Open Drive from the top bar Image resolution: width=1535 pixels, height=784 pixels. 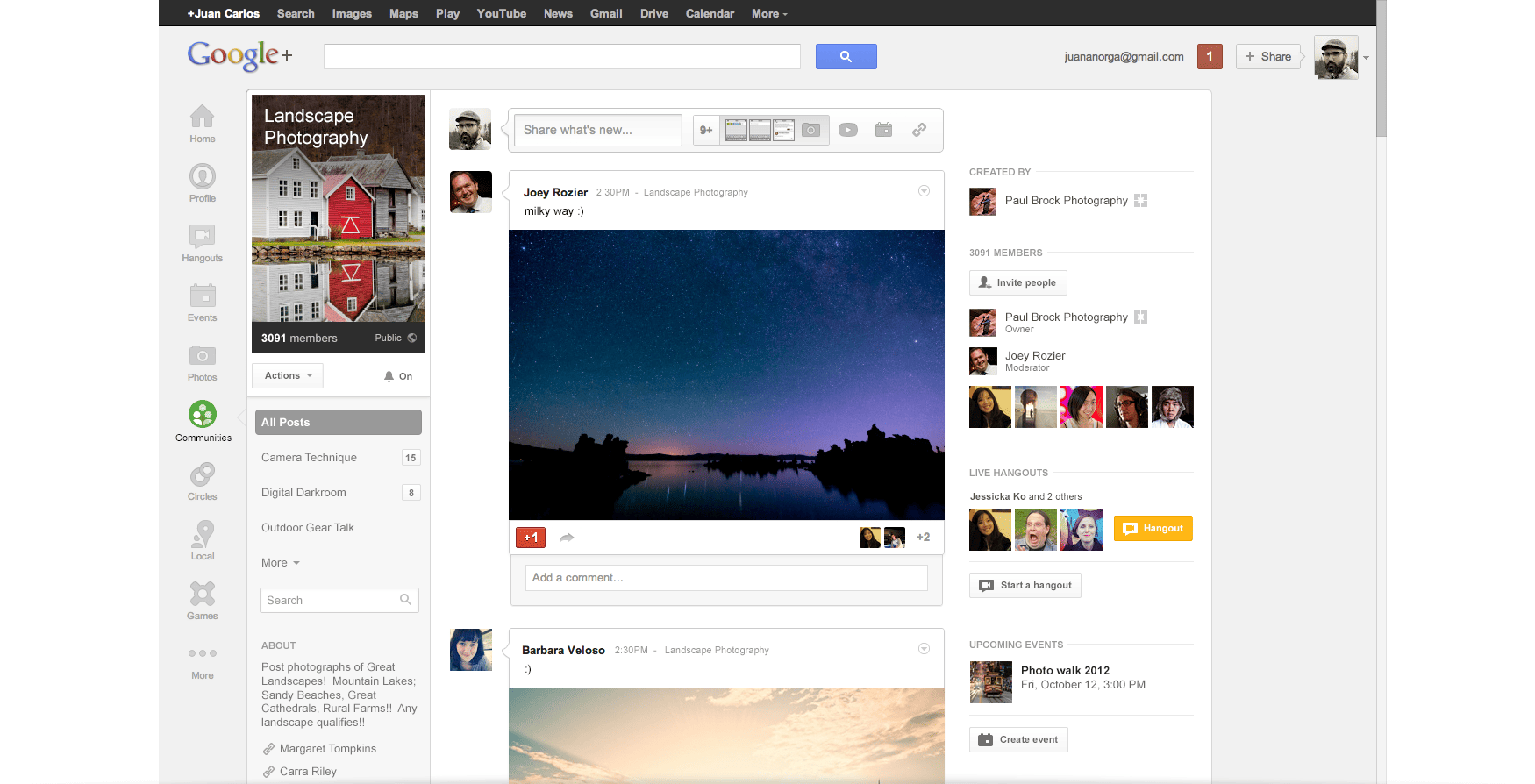tap(654, 13)
